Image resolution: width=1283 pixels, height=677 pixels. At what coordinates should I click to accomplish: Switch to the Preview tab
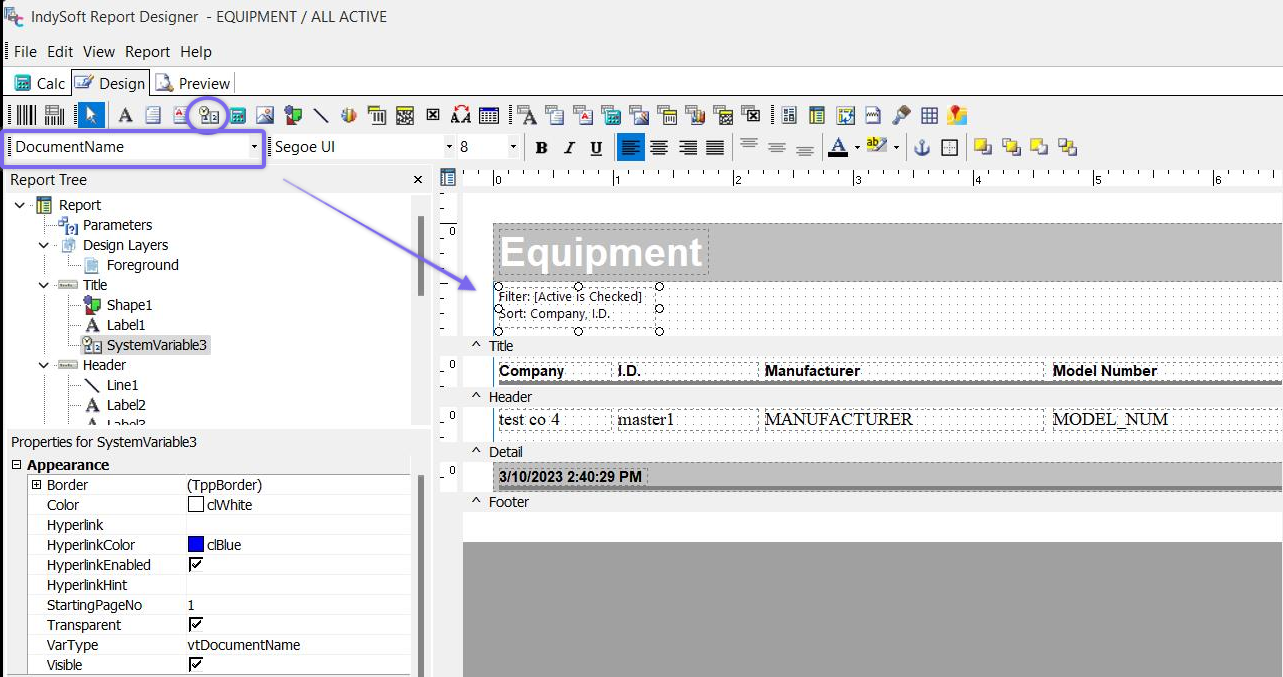point(193,83)
